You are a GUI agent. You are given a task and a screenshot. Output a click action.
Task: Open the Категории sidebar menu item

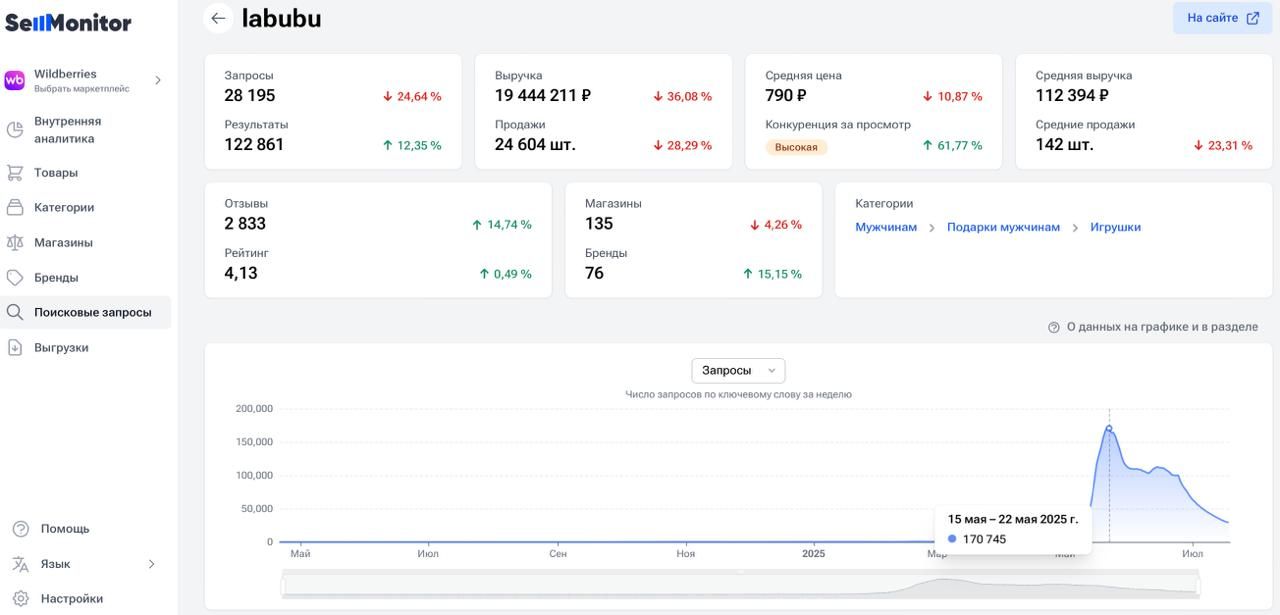[64, 208]
